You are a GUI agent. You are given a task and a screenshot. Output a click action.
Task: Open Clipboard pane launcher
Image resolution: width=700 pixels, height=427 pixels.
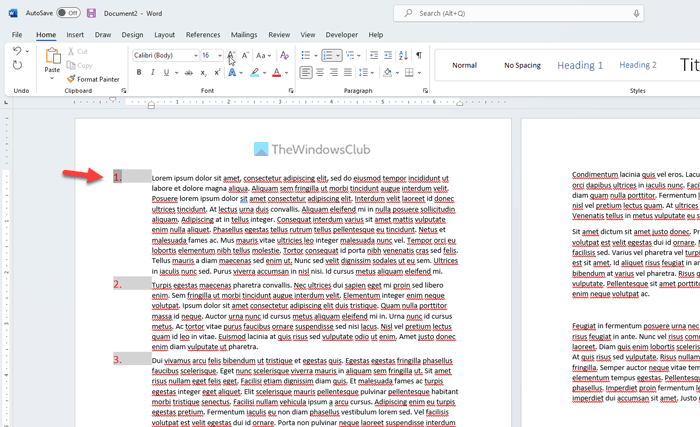pos(124,91)
